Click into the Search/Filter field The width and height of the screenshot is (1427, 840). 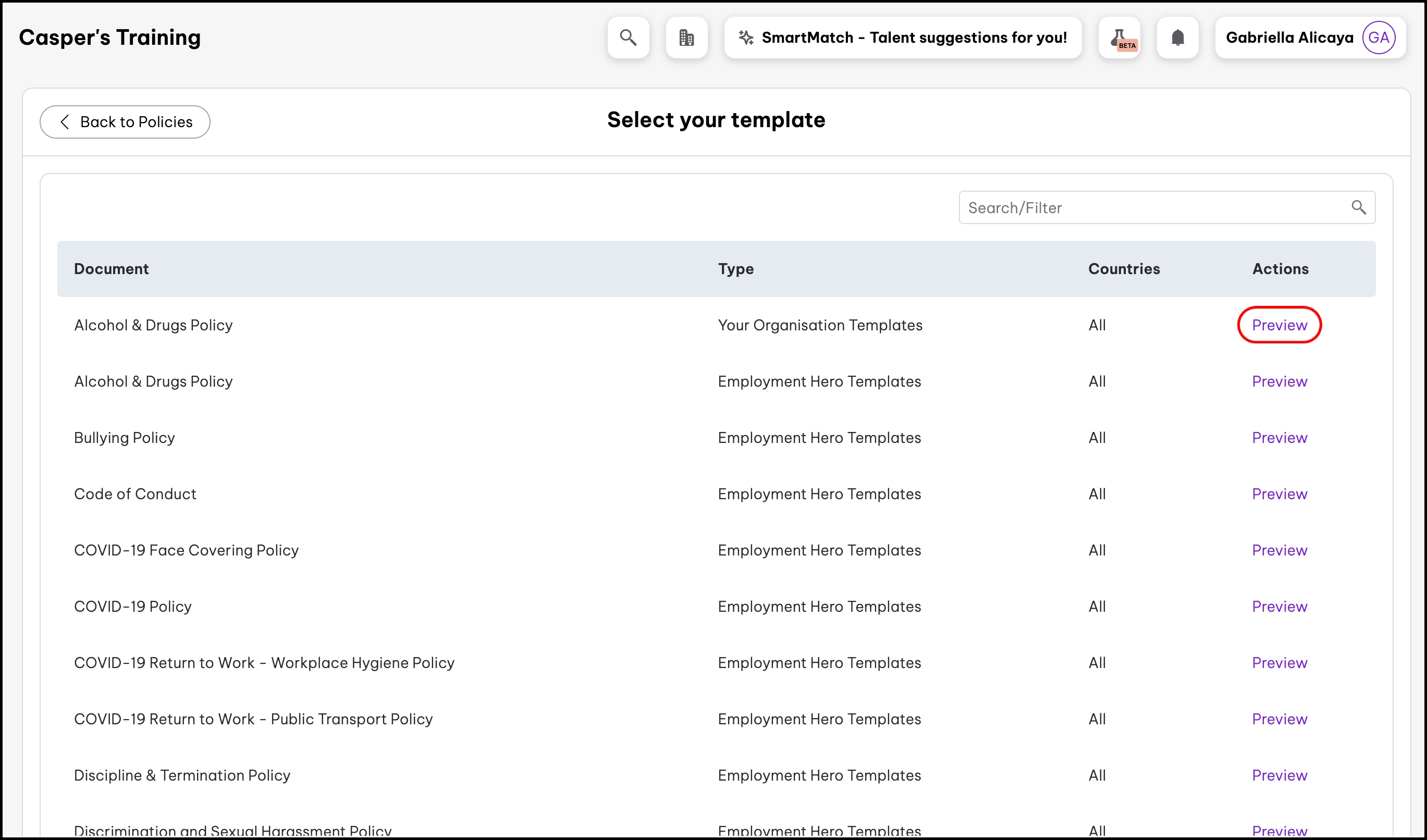(x=1150, y=208)
